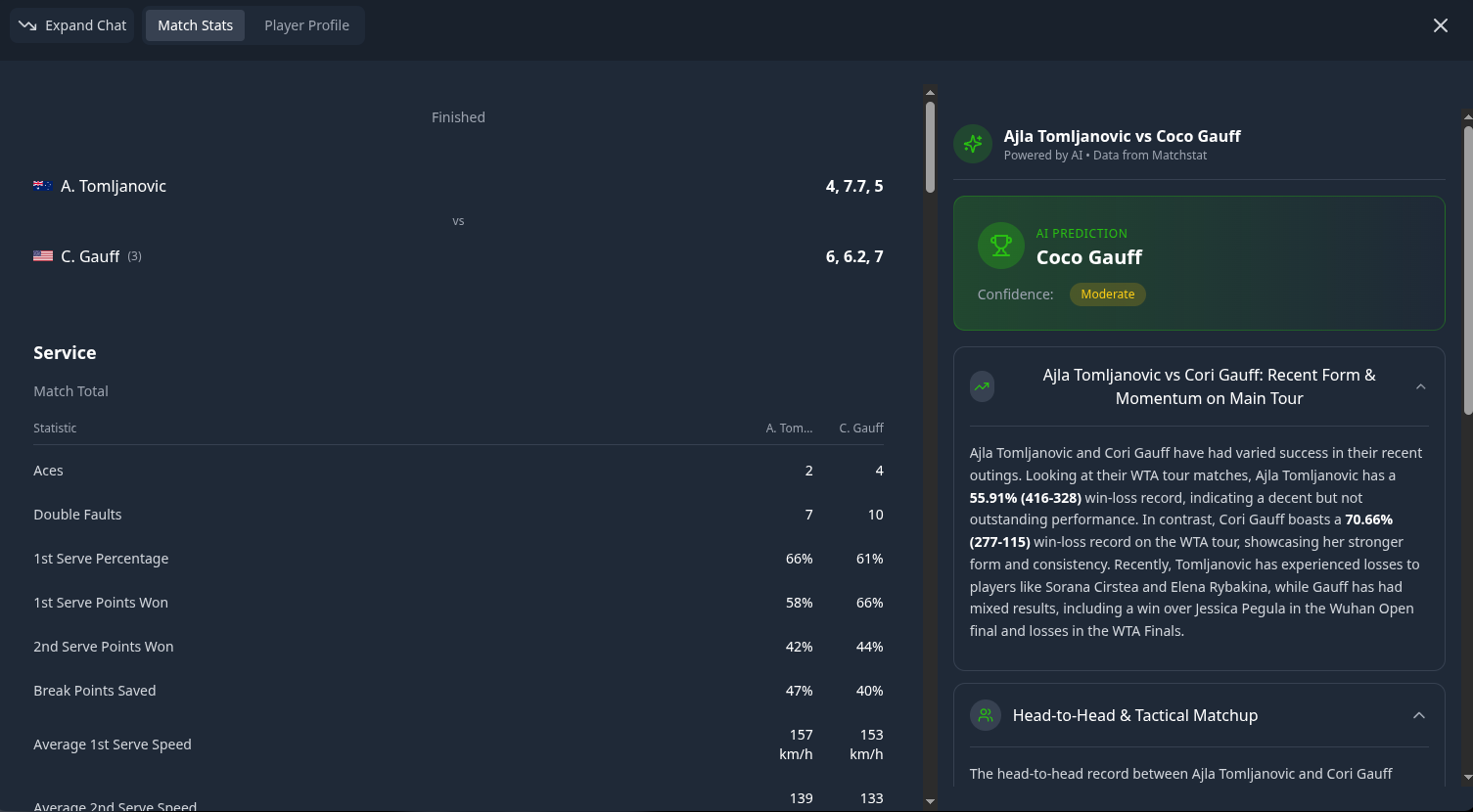The image size is (1473, 812).
Task: Open the Expand Chat panel
Action: [71, 25]
